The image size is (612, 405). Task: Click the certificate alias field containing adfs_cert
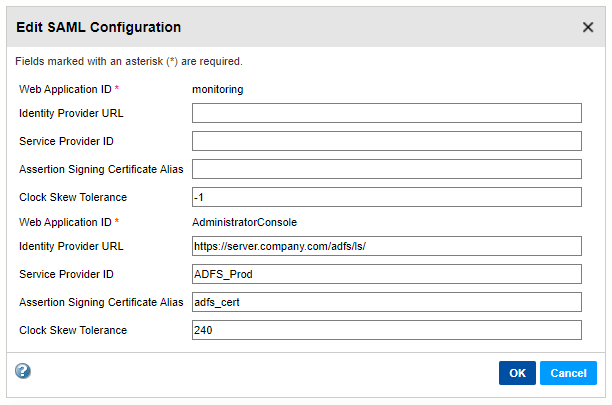386,302
